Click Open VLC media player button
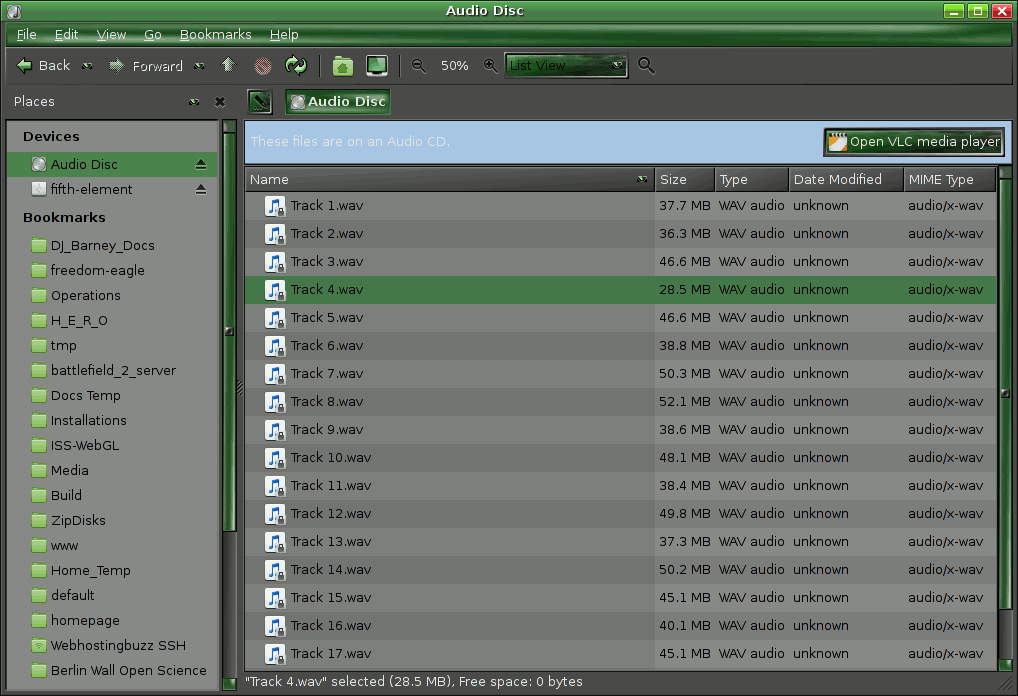 tap(913, 142)
